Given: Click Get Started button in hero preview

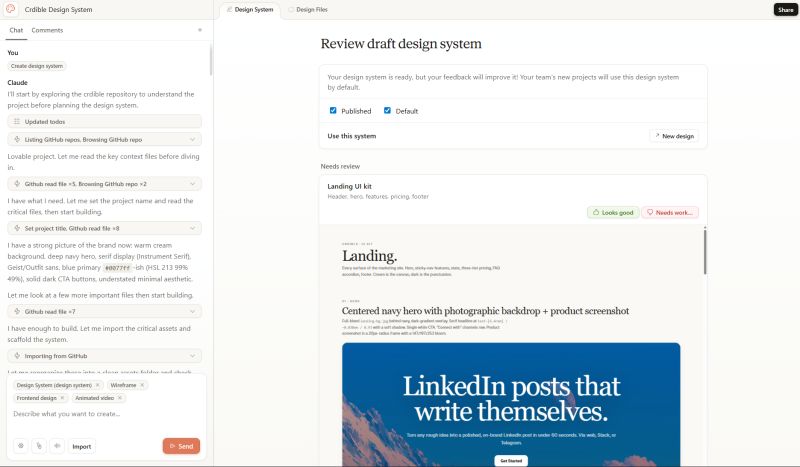Looking at the screenshot, I should click(511, 460).
